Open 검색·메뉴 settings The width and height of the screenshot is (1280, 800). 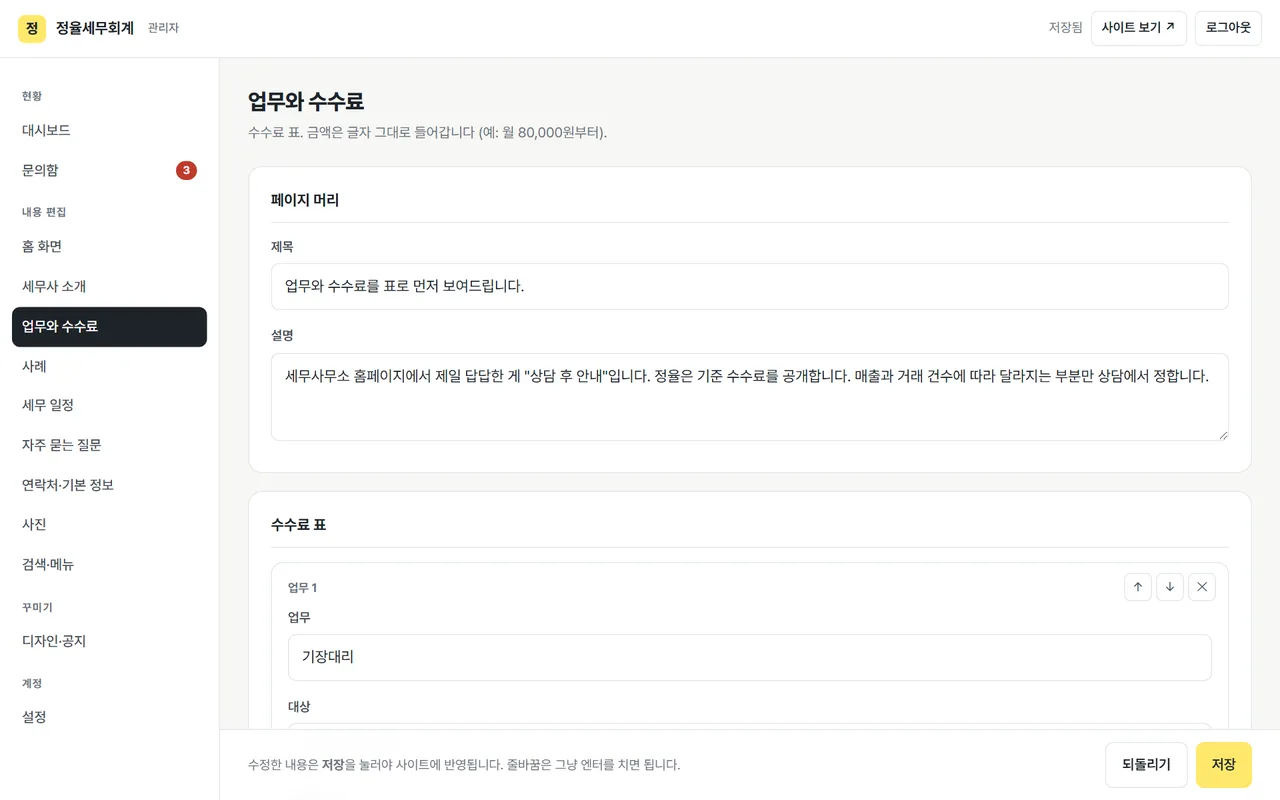click(109, 564)
